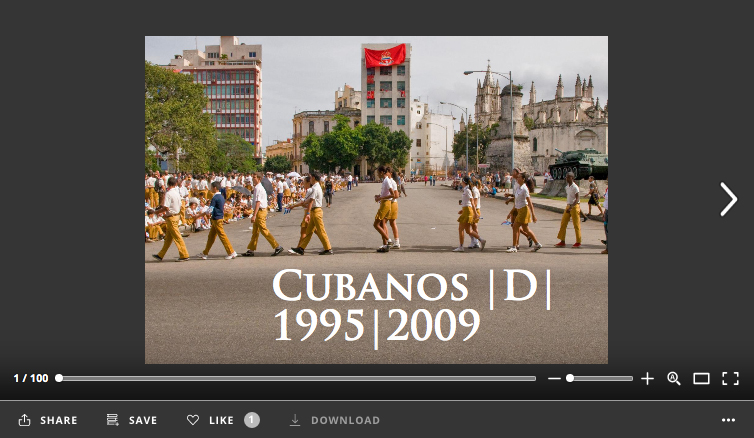Go to the next page arrow
Image resolution: width=754 pixels, height=438 pixels.
(728, 199)
